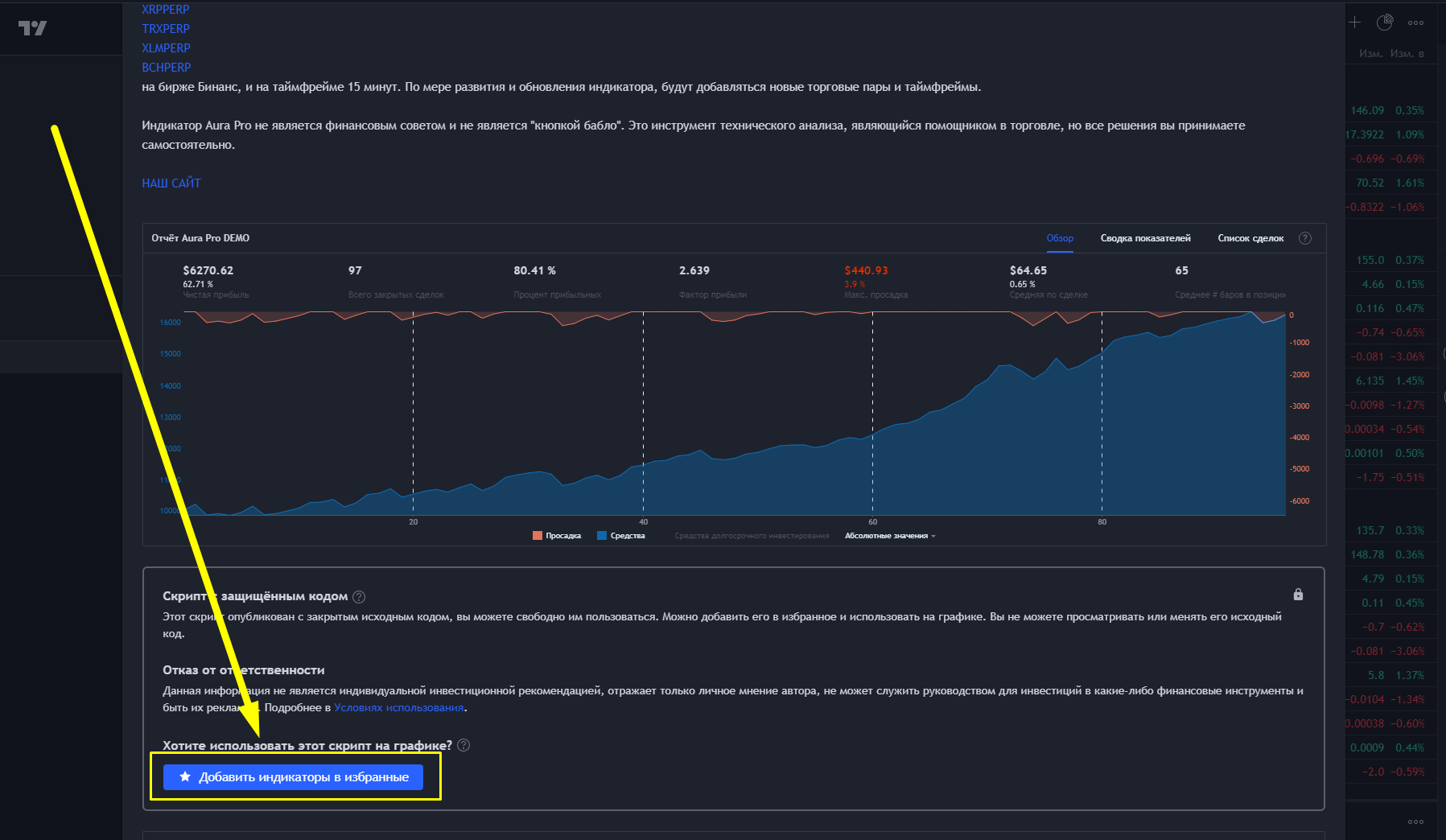Click the 2.639 profit factor value
The width and height of the screenshot is (1446, 840).
pyautogui.click(x=694, y=270)
